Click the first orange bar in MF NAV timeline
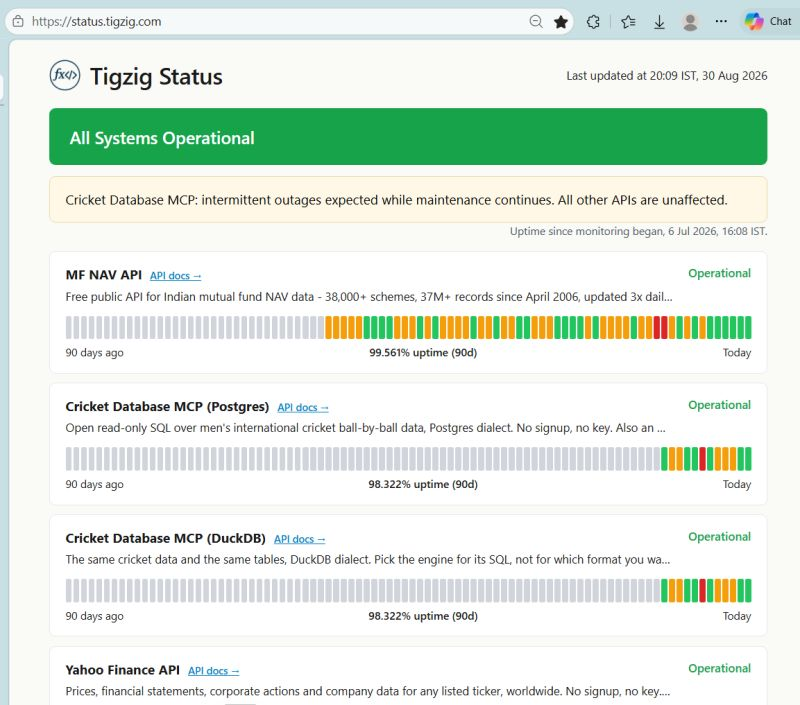 click(x=329, y=328)
